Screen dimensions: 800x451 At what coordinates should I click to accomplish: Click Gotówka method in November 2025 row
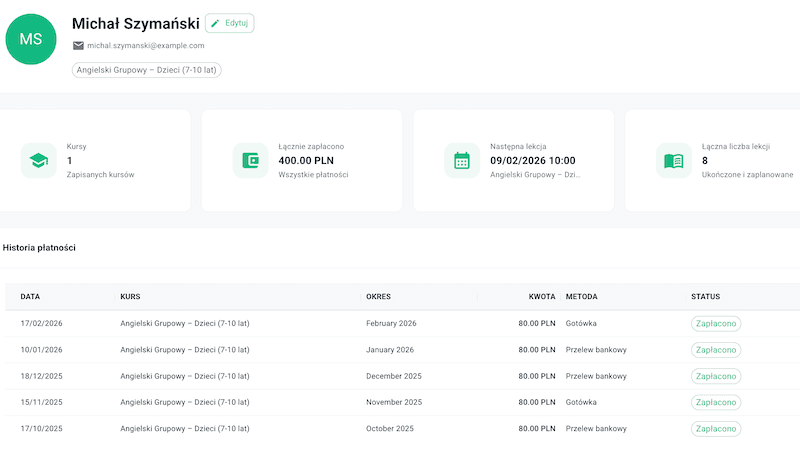coord(581,402)
